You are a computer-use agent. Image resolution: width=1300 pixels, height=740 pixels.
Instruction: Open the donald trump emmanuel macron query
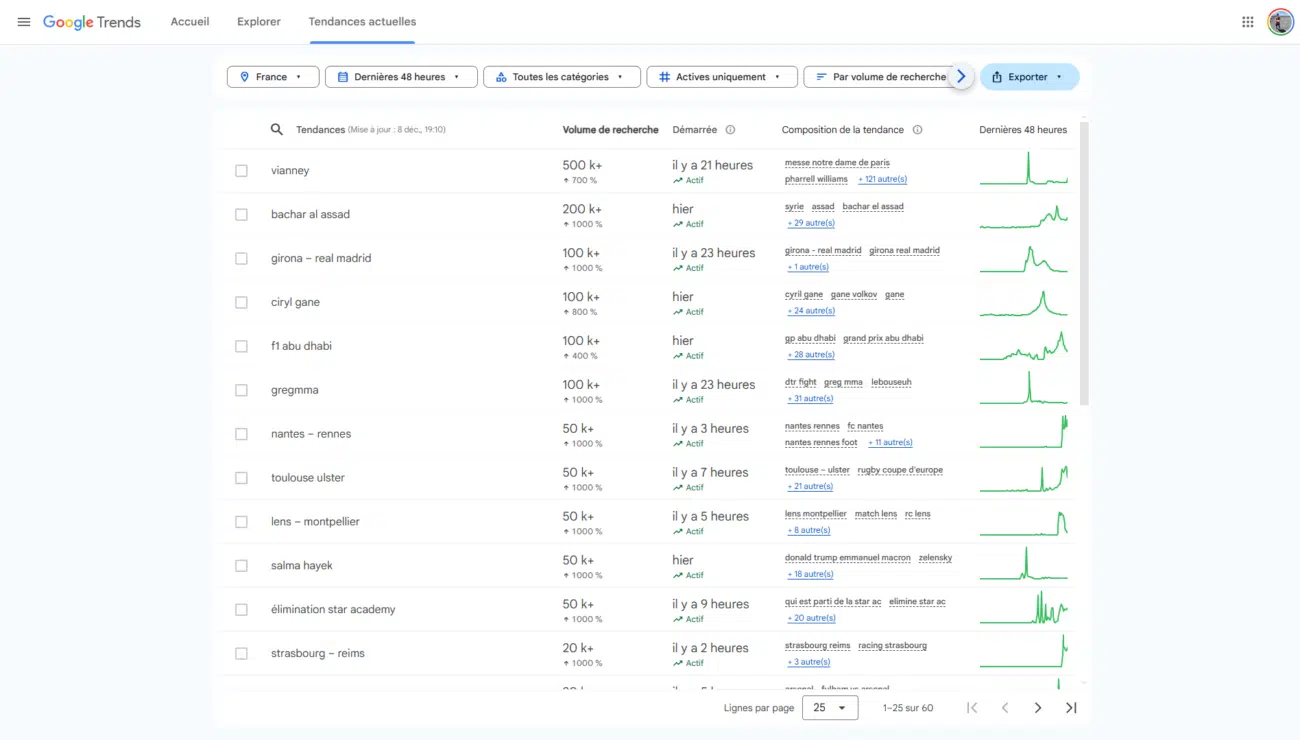(x=848, y=558)
